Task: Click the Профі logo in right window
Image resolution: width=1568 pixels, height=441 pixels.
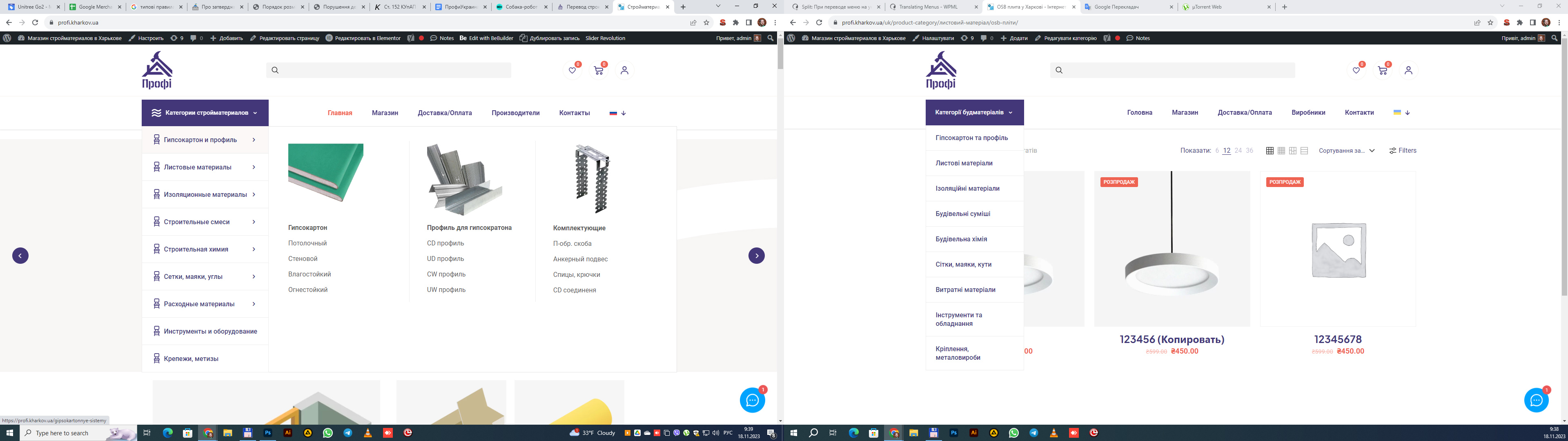Action: point(941,71)
